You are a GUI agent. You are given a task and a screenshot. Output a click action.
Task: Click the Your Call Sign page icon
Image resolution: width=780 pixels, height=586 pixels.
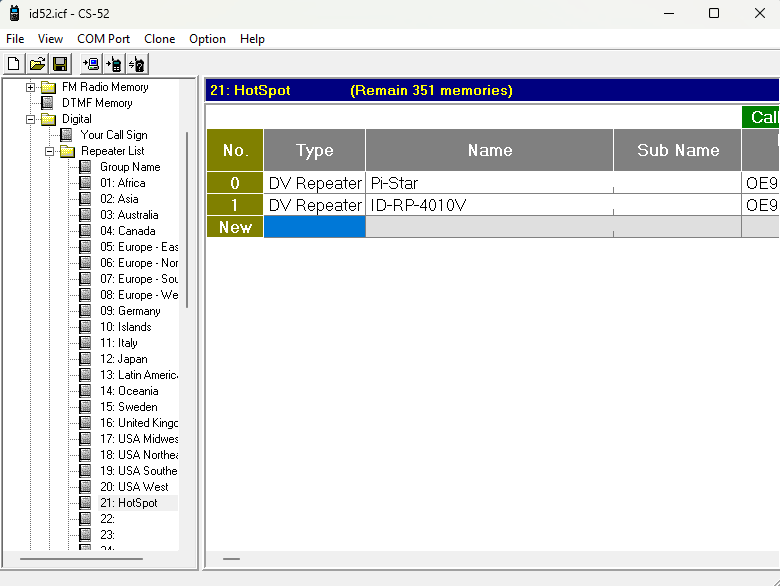click(66, 135)
